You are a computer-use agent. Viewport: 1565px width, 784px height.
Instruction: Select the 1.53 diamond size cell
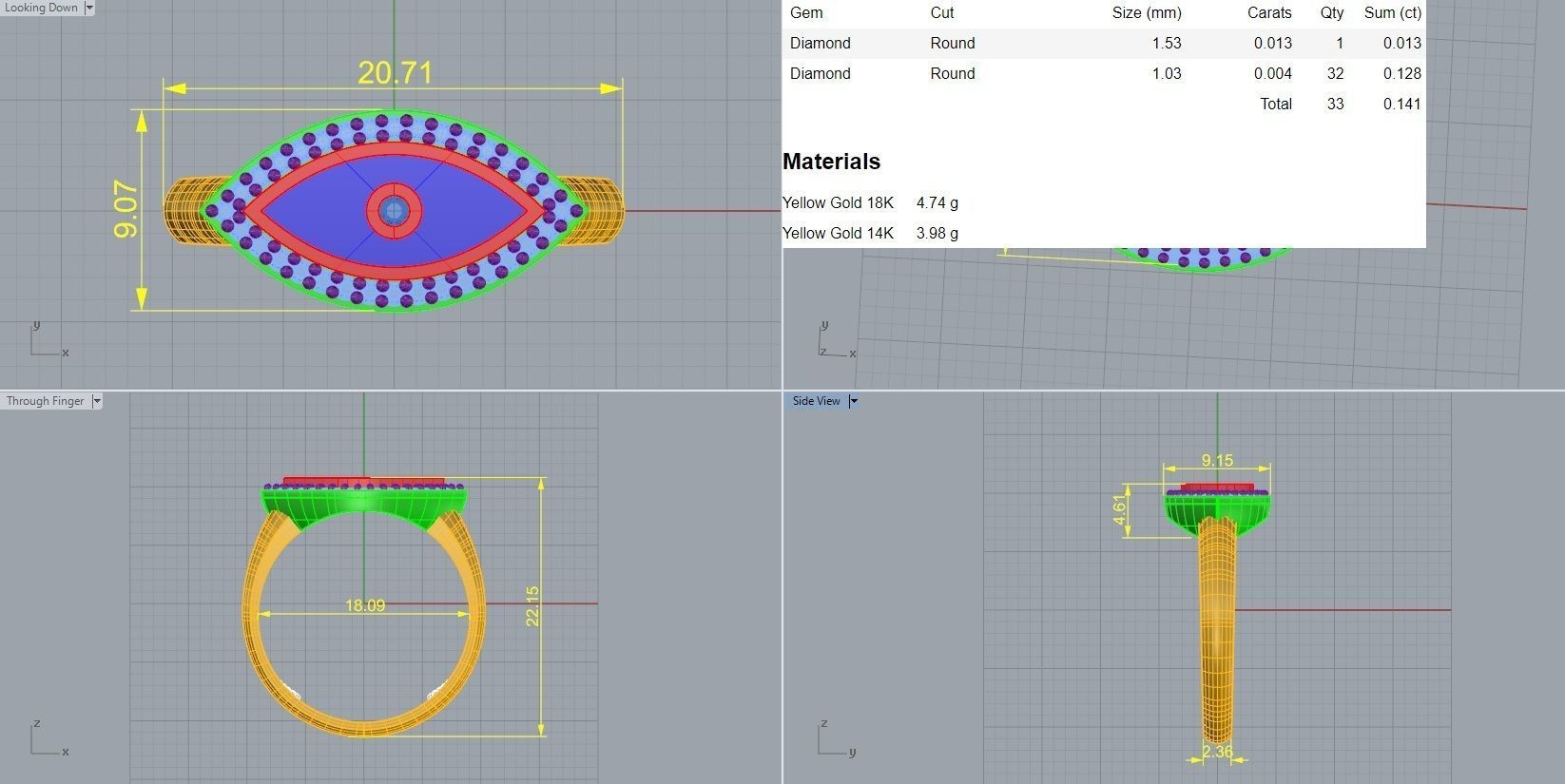[x=1167, y=43]
